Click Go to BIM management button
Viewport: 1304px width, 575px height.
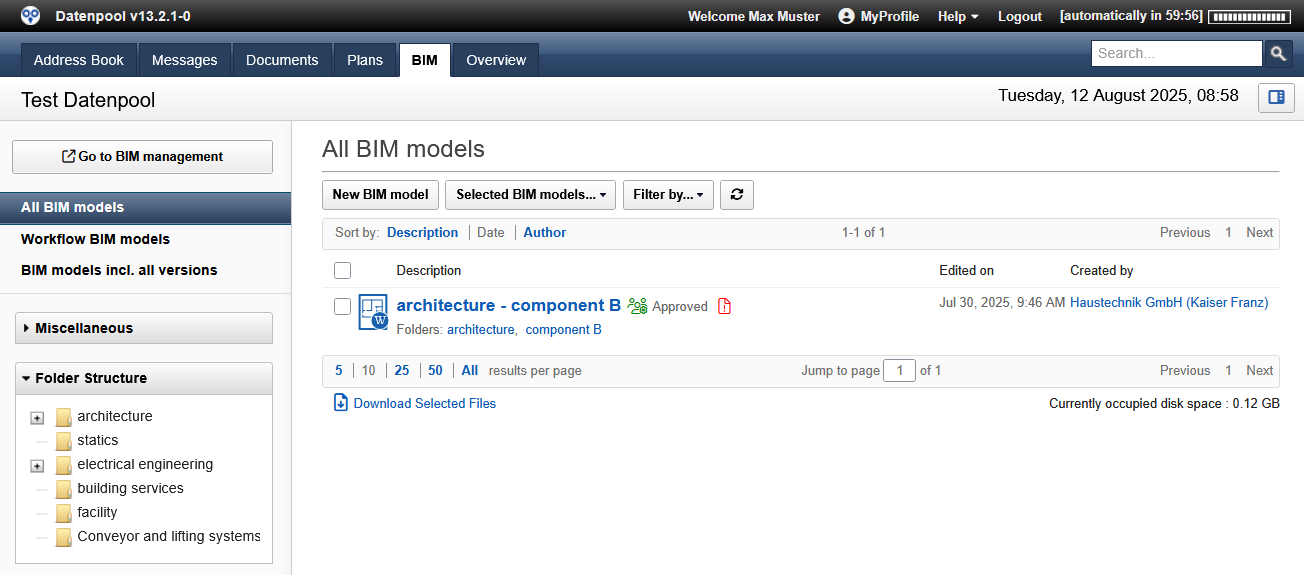point(142,157)
